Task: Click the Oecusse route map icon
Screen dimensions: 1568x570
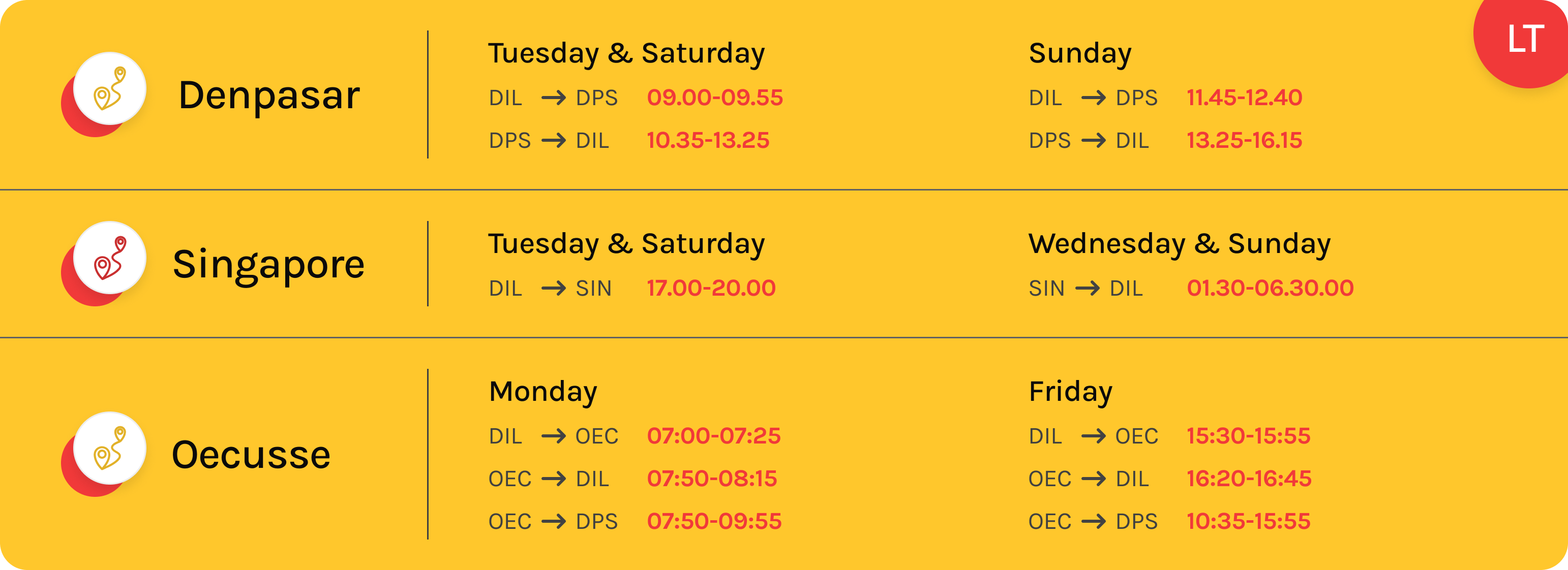Action: pyautogui.click(x=109, y=449)
